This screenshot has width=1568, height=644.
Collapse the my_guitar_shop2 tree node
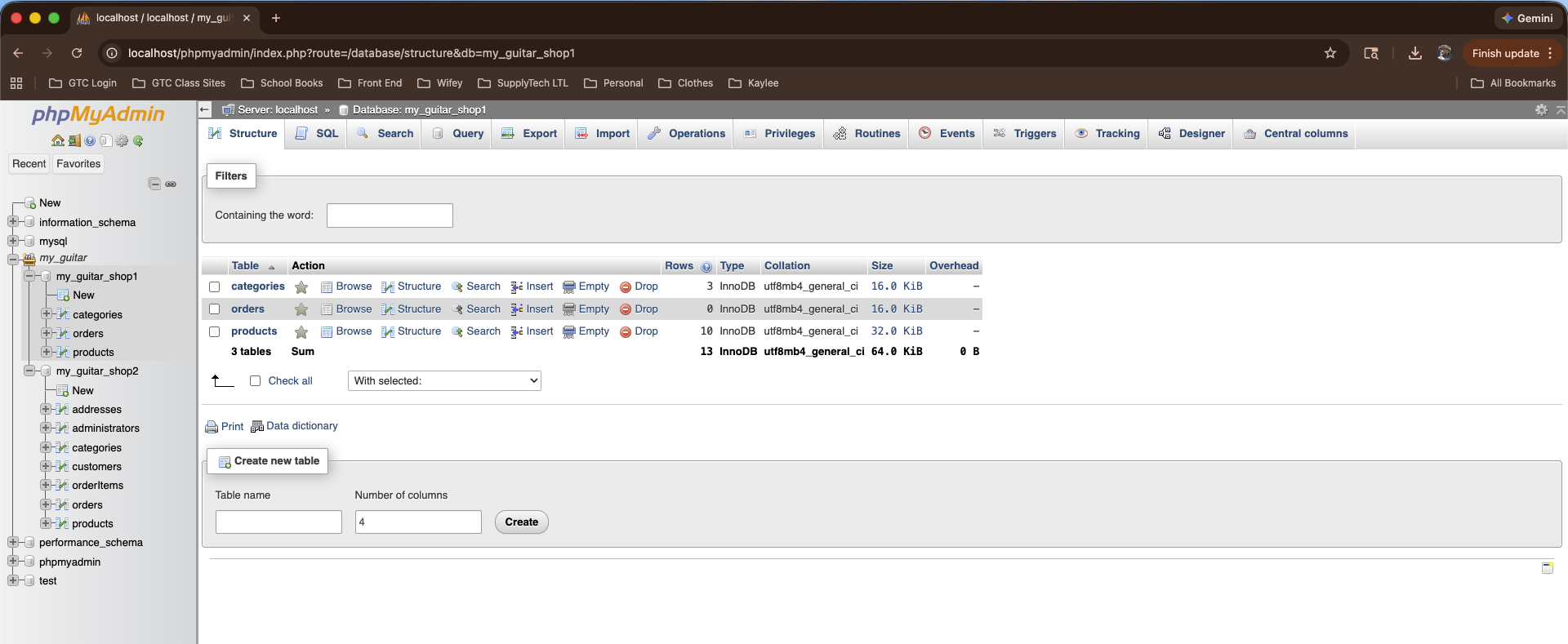pos(29,371)
